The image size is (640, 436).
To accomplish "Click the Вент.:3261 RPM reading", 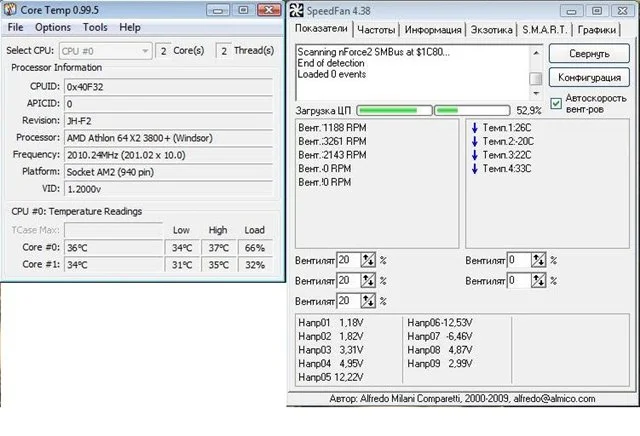I will pos(332,141).
